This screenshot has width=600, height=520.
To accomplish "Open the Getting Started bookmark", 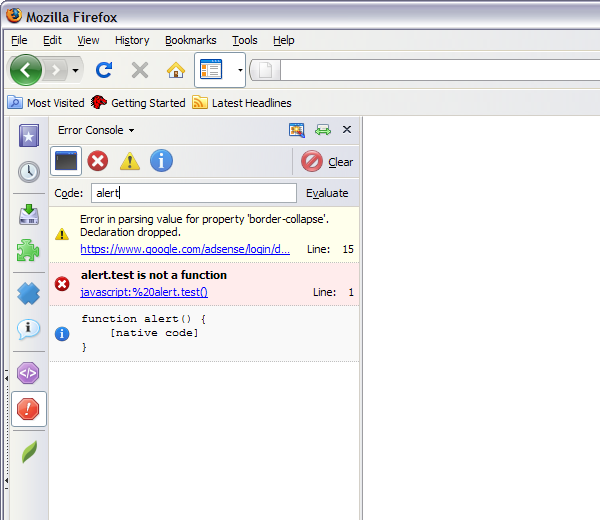I will point(138,103).
